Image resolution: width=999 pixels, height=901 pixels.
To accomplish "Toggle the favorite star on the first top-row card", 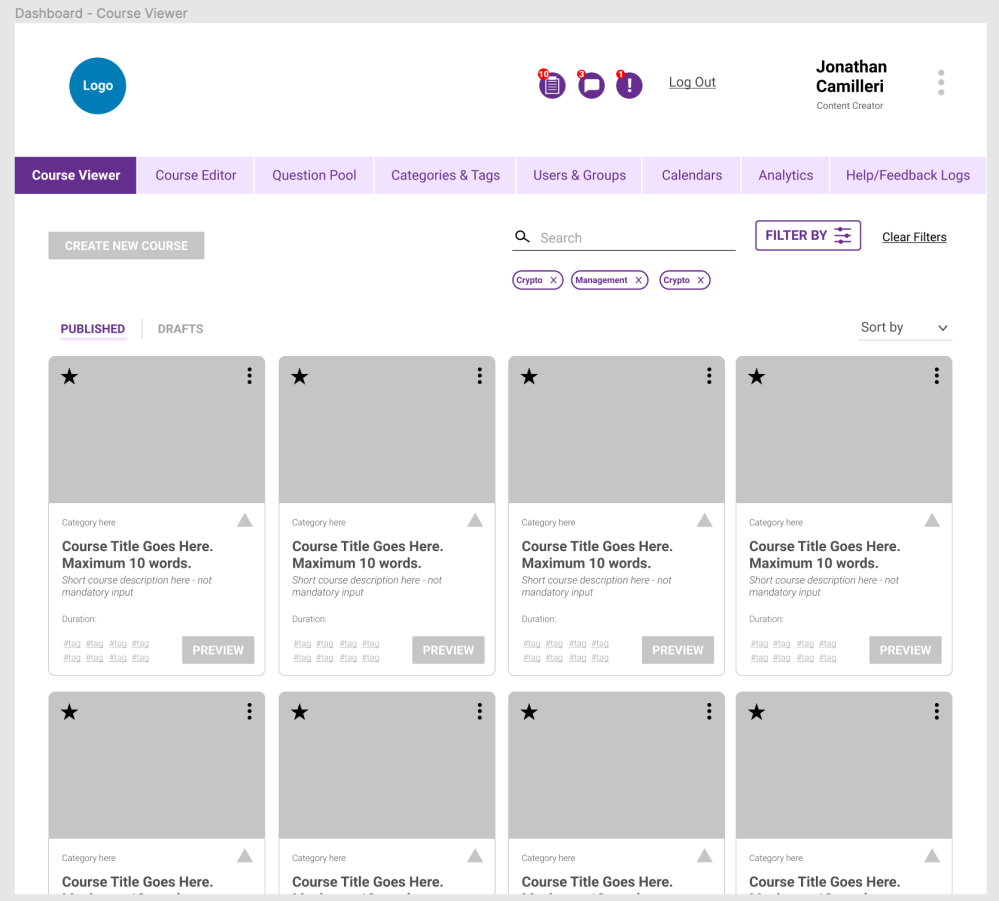I will pos(69,377).
